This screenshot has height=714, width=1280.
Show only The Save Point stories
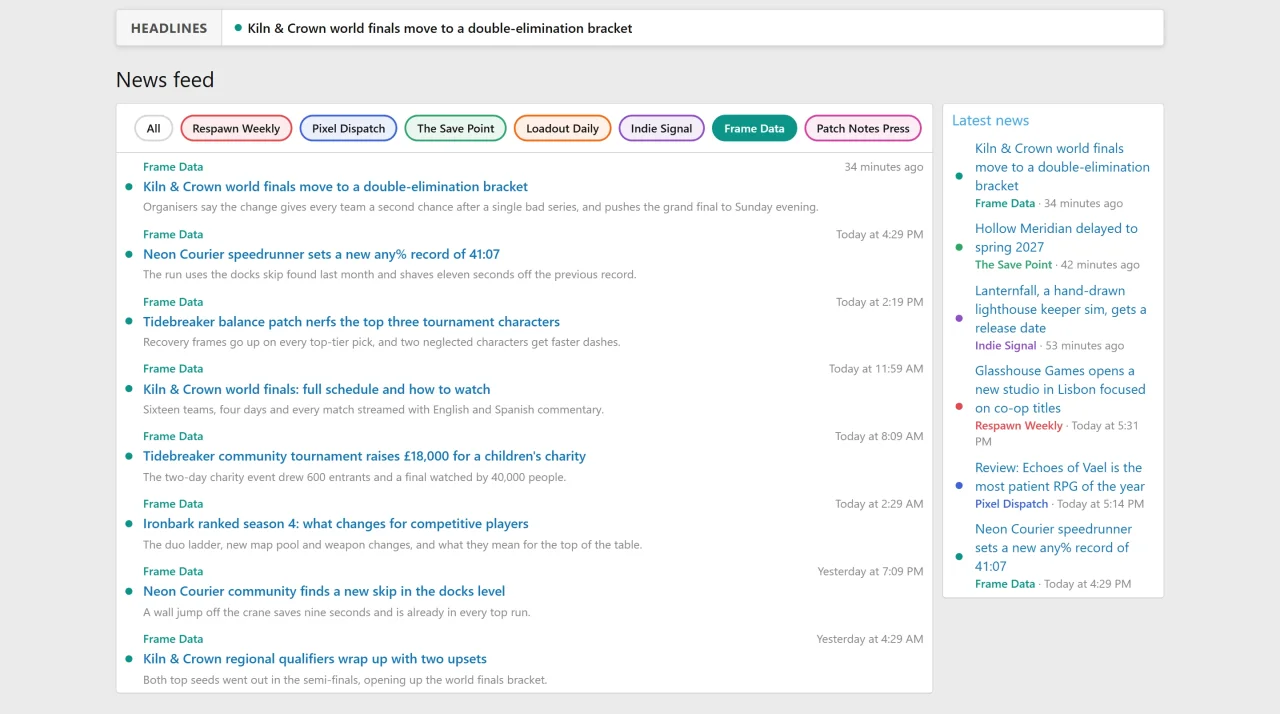pos(455,128)
